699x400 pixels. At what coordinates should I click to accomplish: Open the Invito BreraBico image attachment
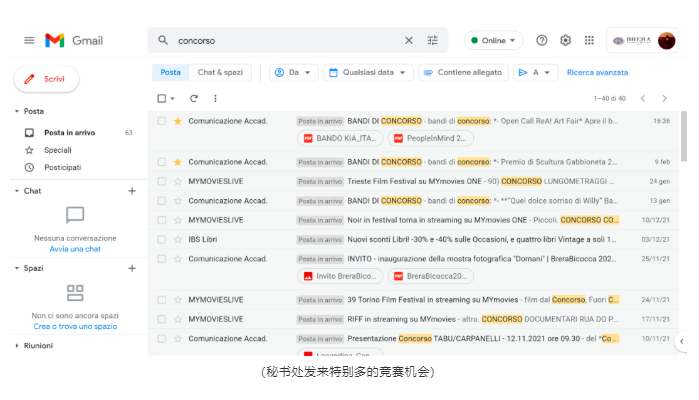[x=340, y=276]
